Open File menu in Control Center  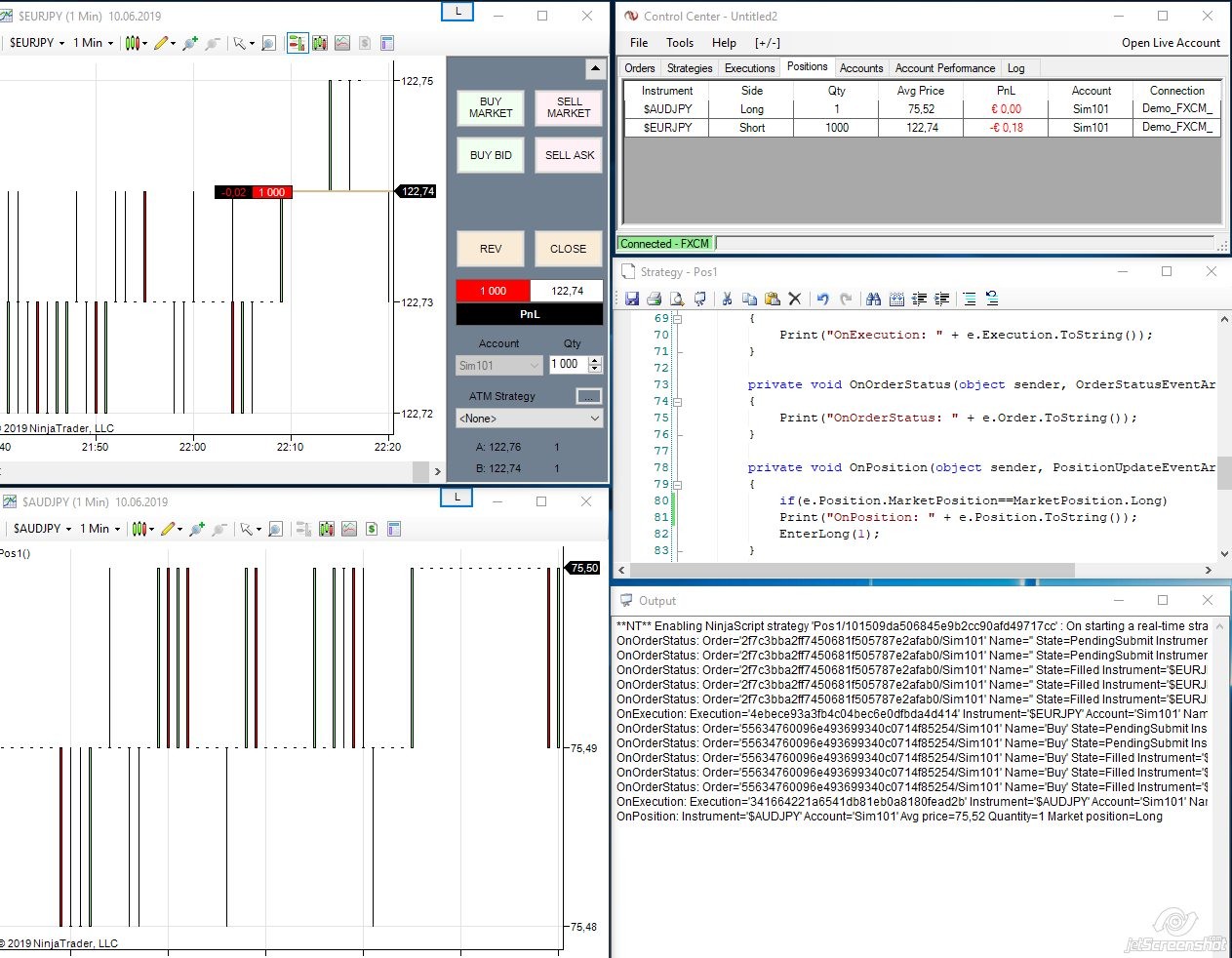pyautogui.click(x=639, y=43)
